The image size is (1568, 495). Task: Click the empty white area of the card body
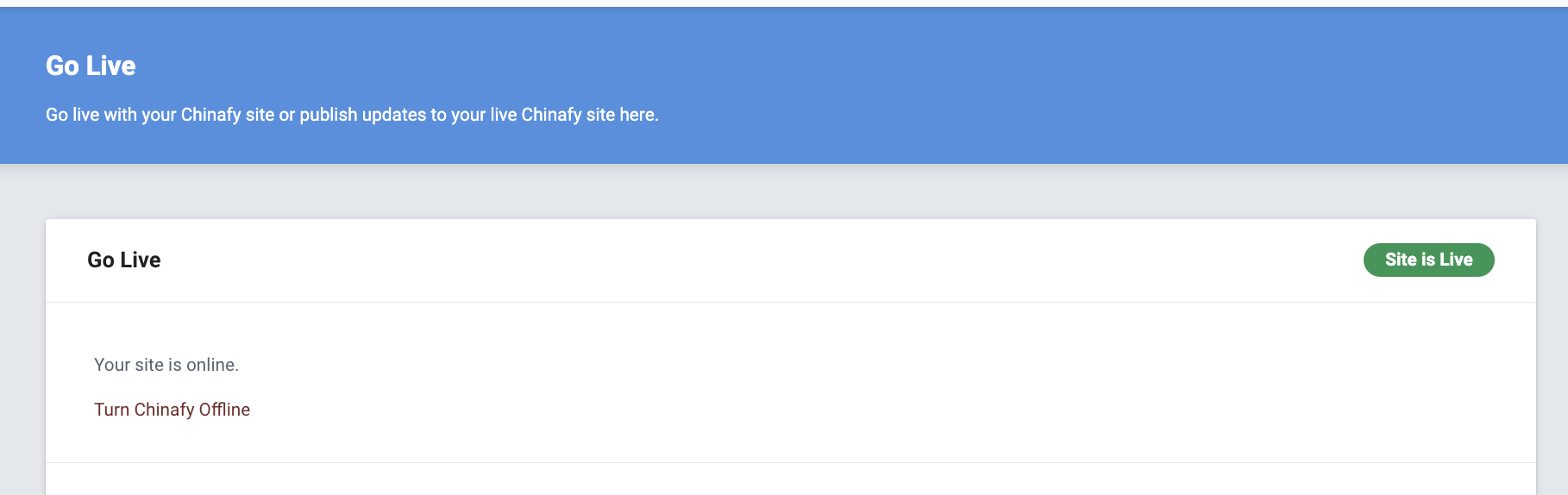[862, 384]
